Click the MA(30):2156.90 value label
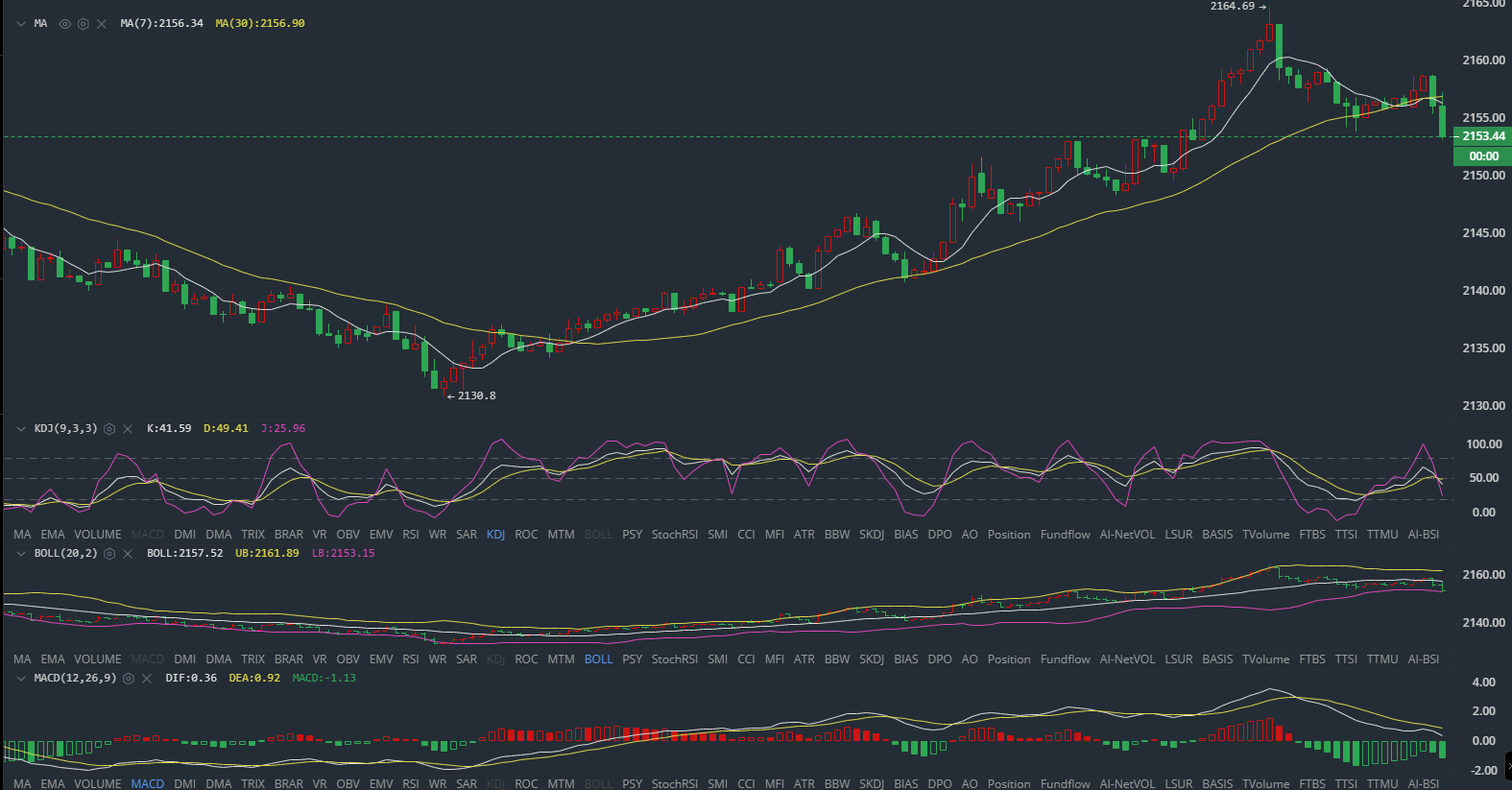 [260, 23]
